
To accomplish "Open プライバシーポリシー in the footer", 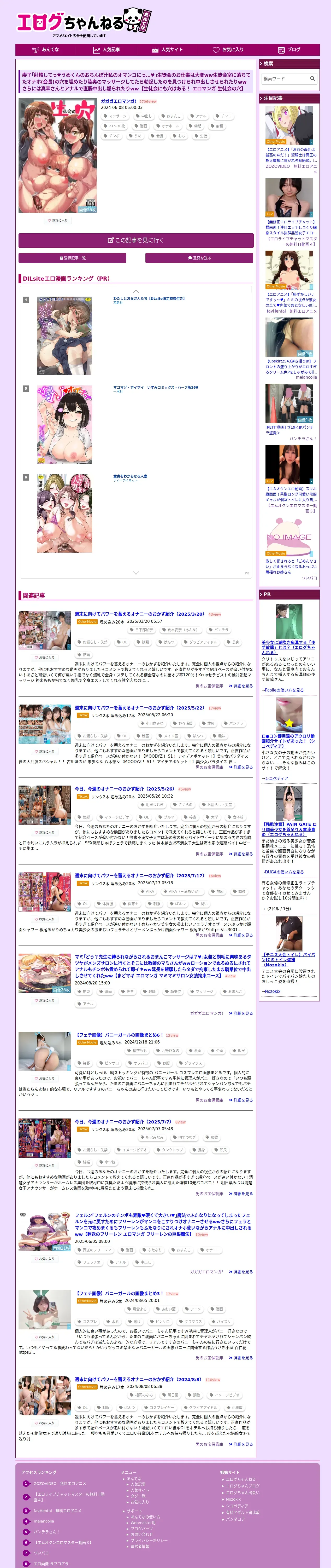I will [149, 1541].
